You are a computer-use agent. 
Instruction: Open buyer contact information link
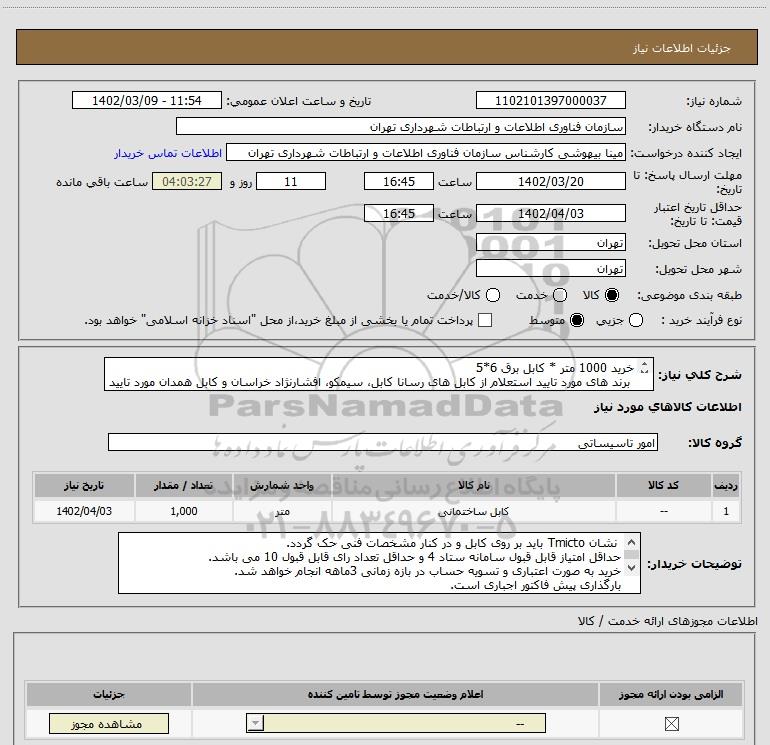point(168,153)
